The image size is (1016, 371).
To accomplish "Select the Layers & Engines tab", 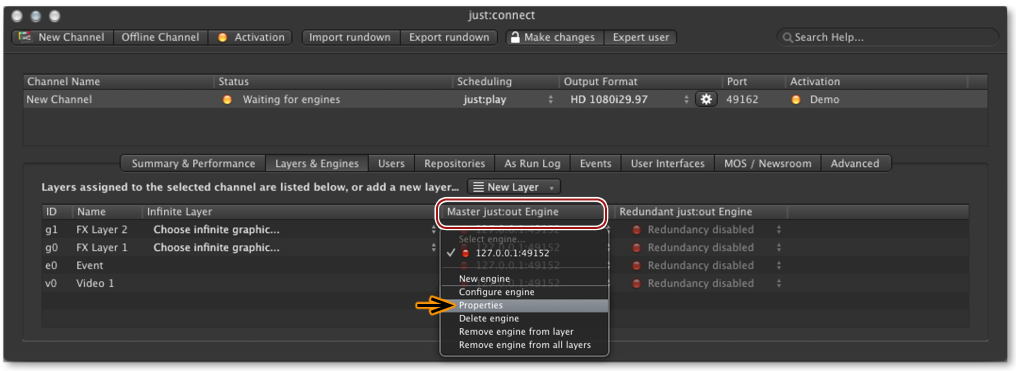I will point(317,164).
